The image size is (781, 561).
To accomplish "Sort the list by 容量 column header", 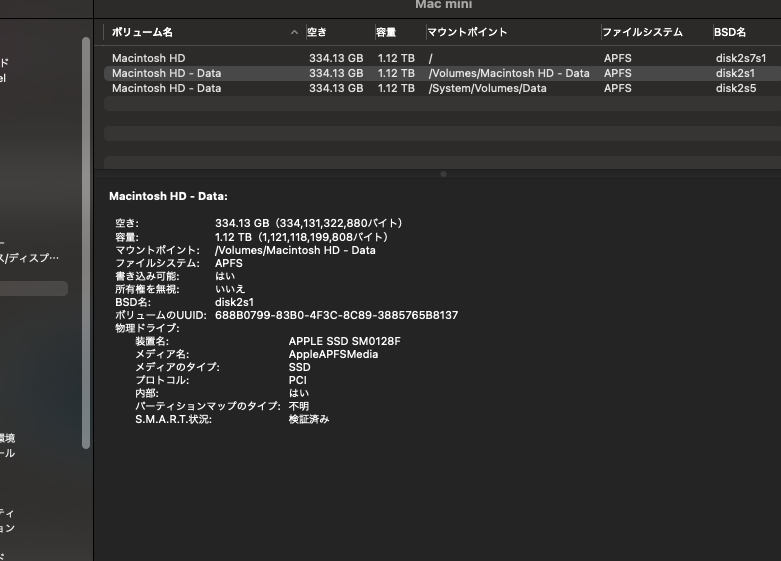I will (387, 33).
